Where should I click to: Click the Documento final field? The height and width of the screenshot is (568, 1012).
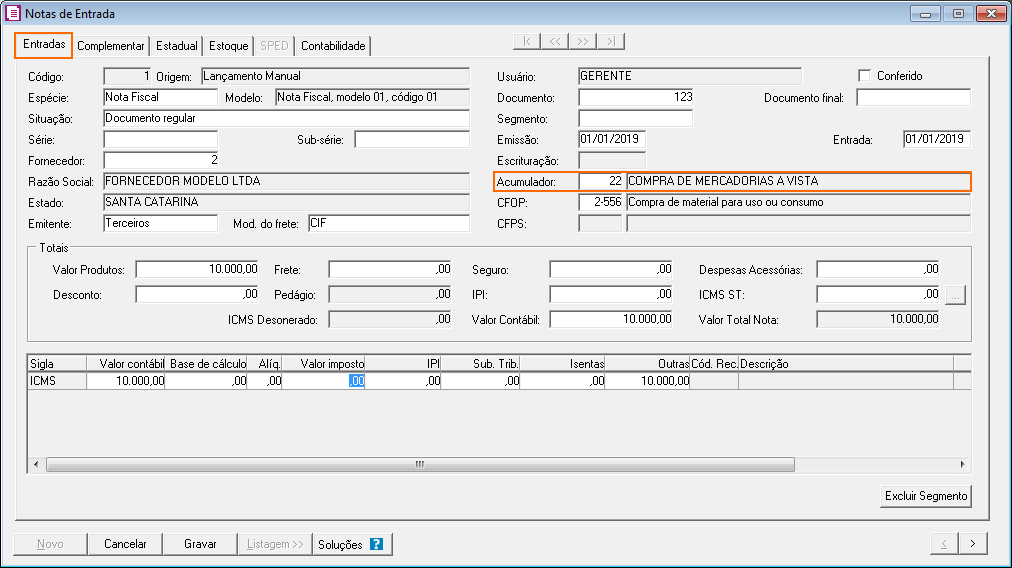(913, 97)
